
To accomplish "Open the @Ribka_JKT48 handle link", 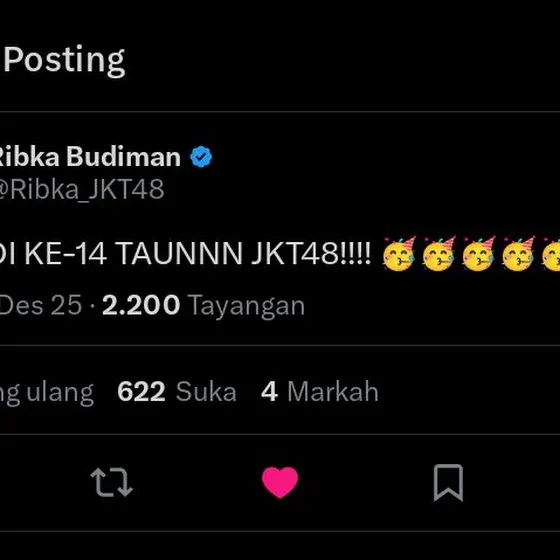I will (81, 189).
